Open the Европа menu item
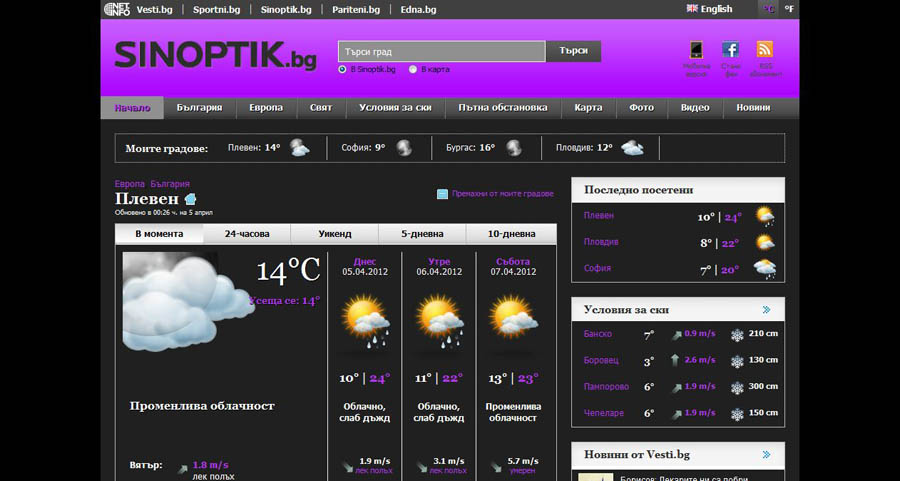900x481 pixels. tap(266, 108)
